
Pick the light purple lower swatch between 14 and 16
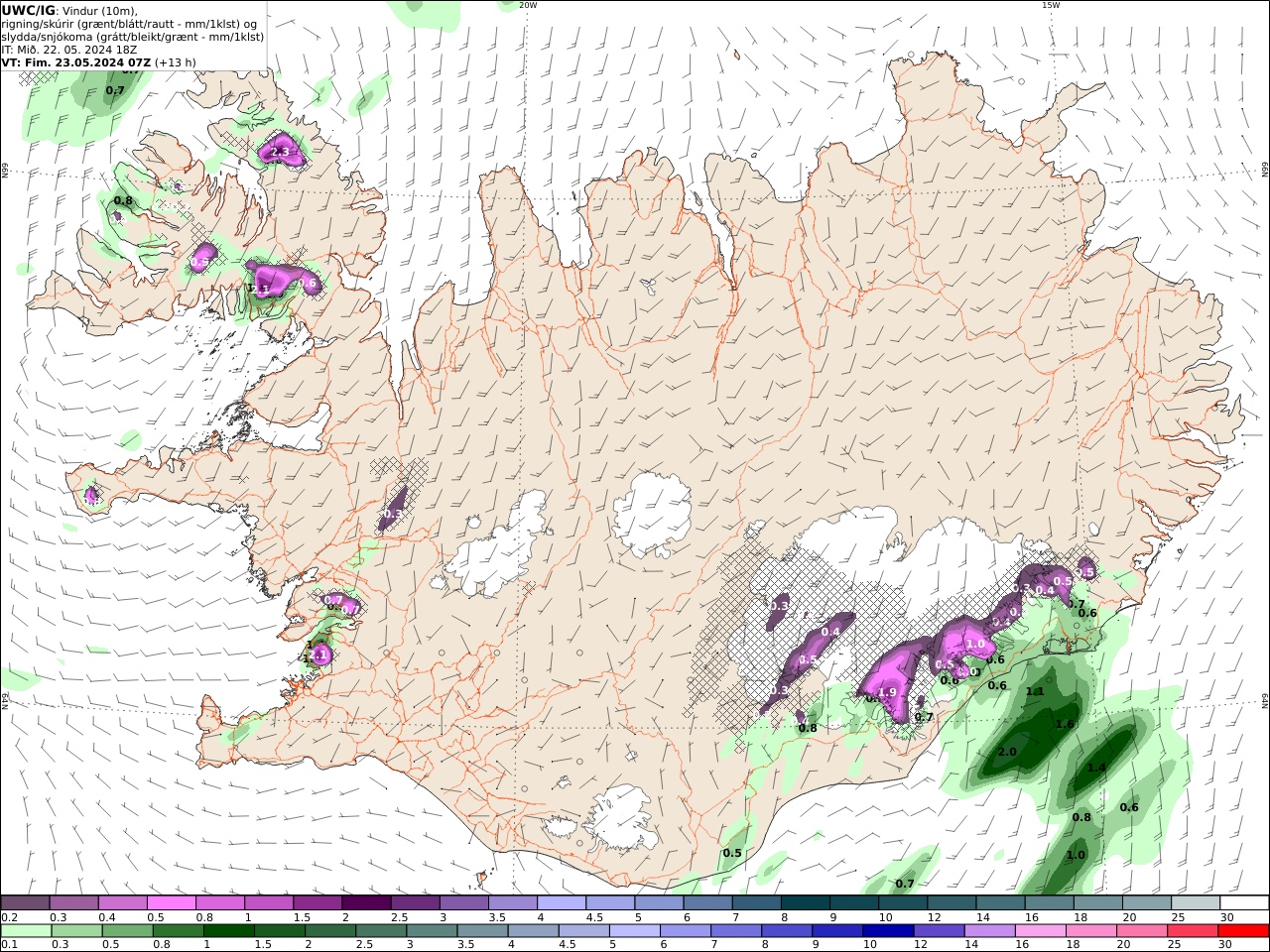(x=990, y=931)
